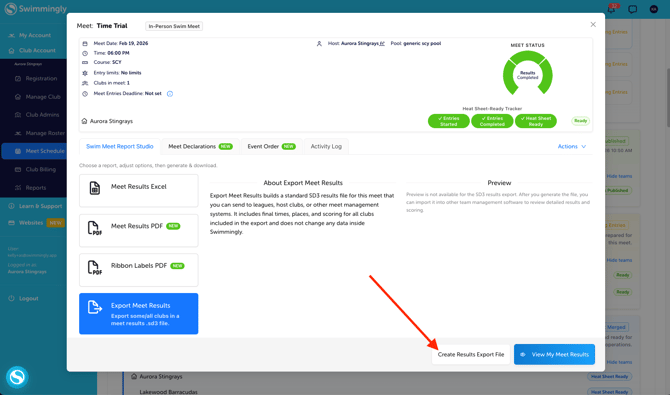Click the info icon beside Meet Entries Deadline
The width and height of the screenshot is (670, 395).
tap(170, 94)
